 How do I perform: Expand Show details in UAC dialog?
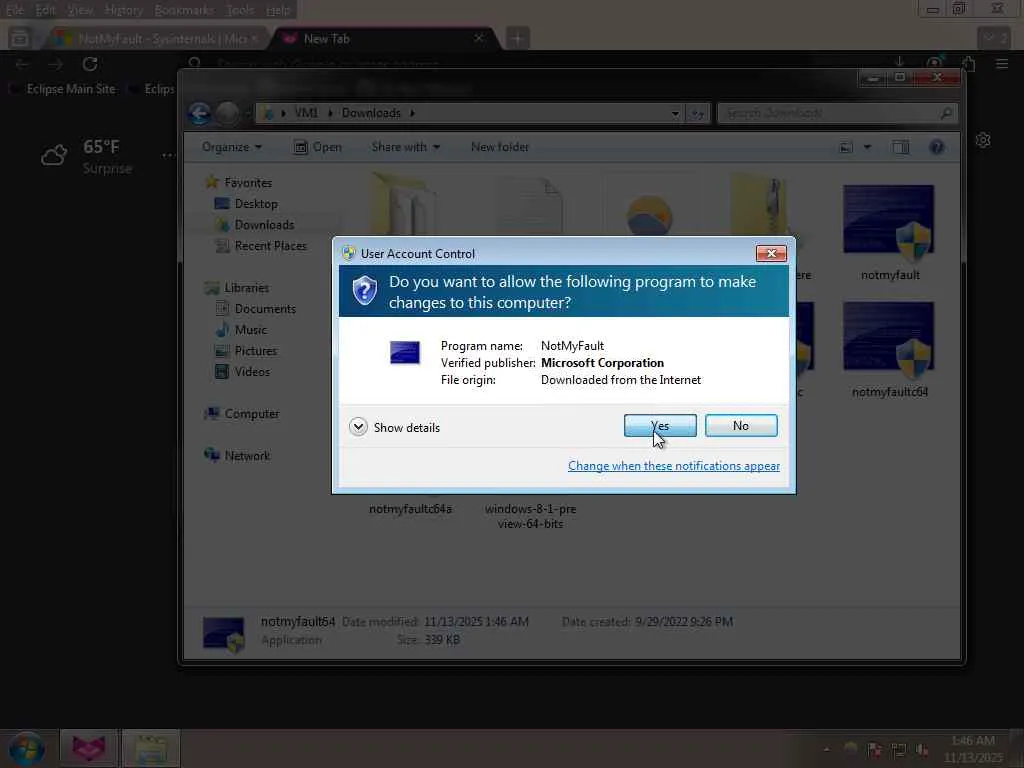[394, 428]
